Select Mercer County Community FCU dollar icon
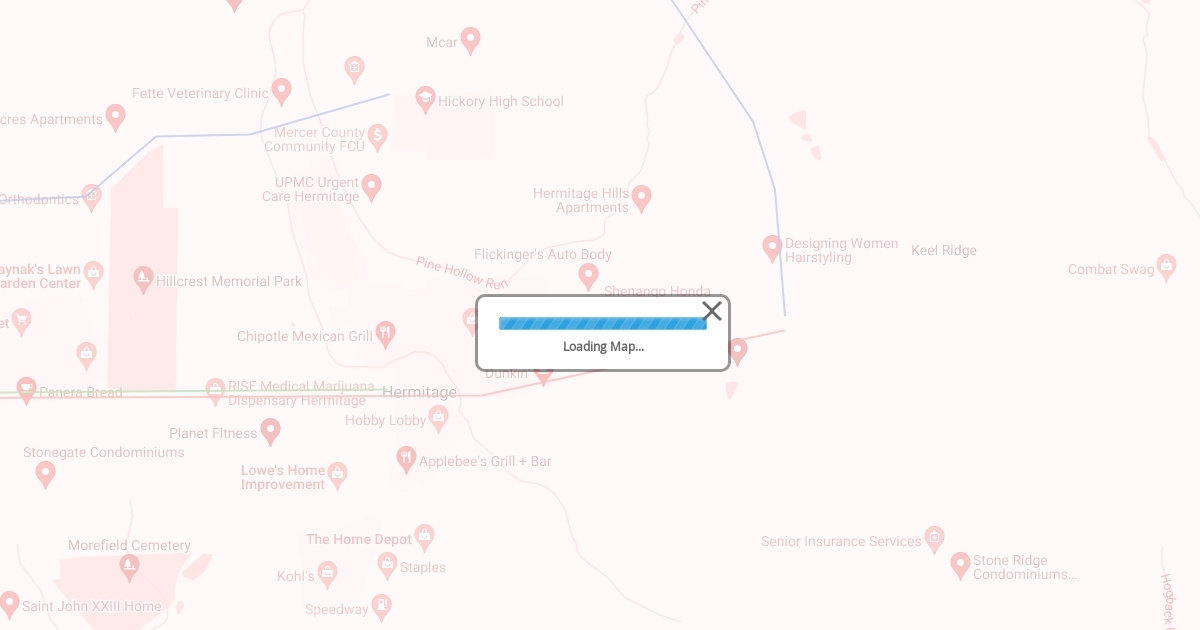This screenshot has height=630, width=1200. pyautogui.click(x=377, y=137)
